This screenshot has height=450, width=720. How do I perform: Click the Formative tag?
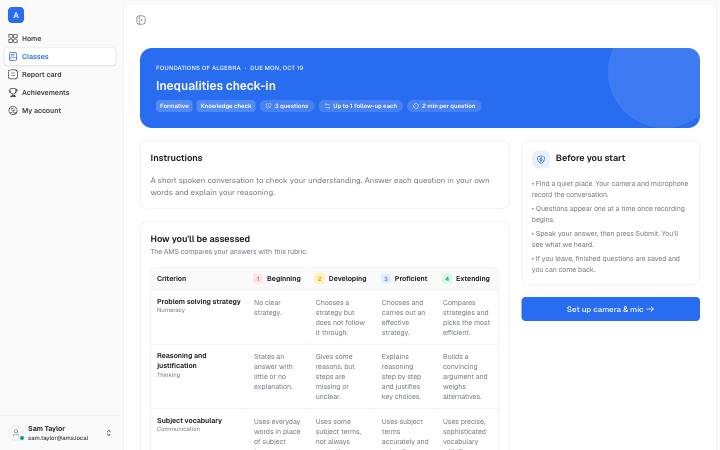point(174,106)
